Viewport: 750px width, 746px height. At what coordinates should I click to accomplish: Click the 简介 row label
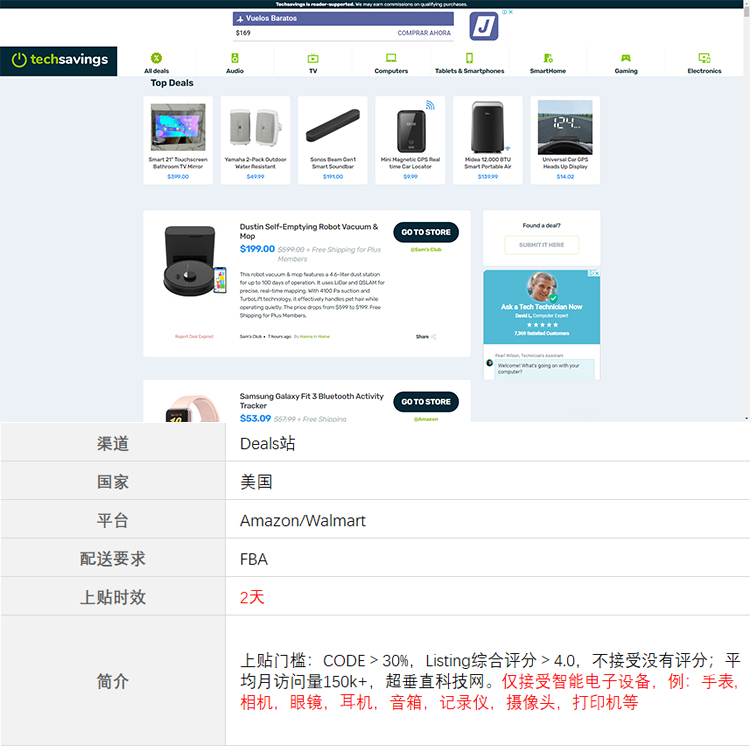[113, 681]
